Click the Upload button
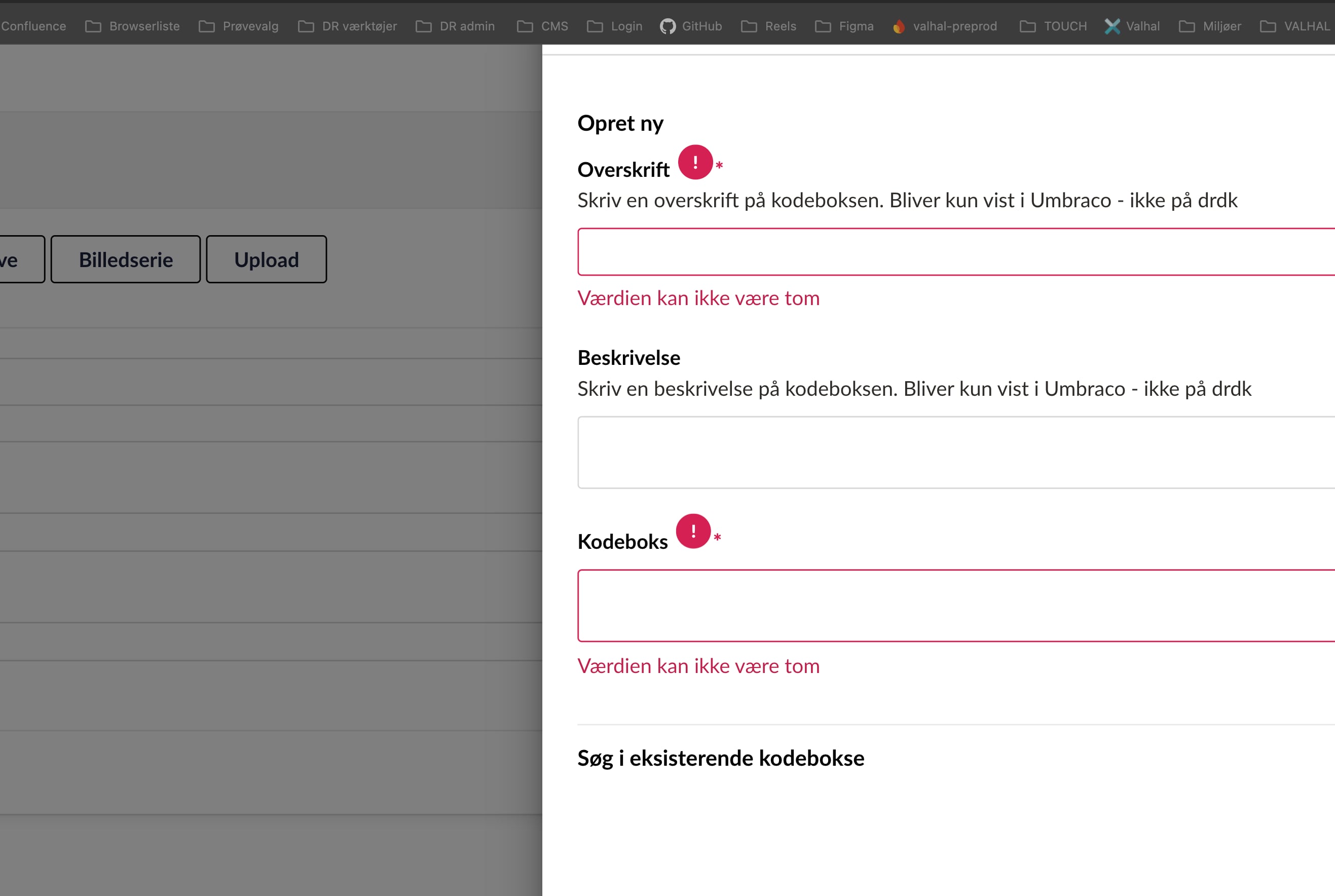 click(x=266, y=259)
